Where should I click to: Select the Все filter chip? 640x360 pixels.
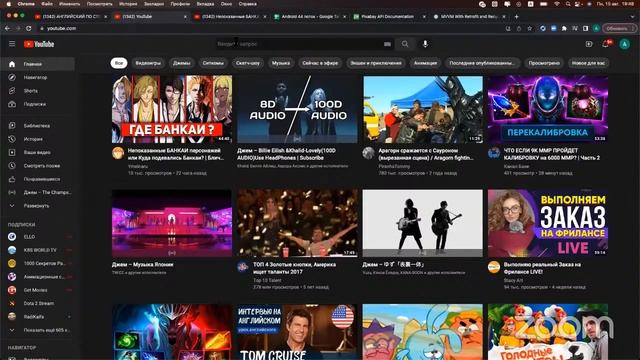119,63
